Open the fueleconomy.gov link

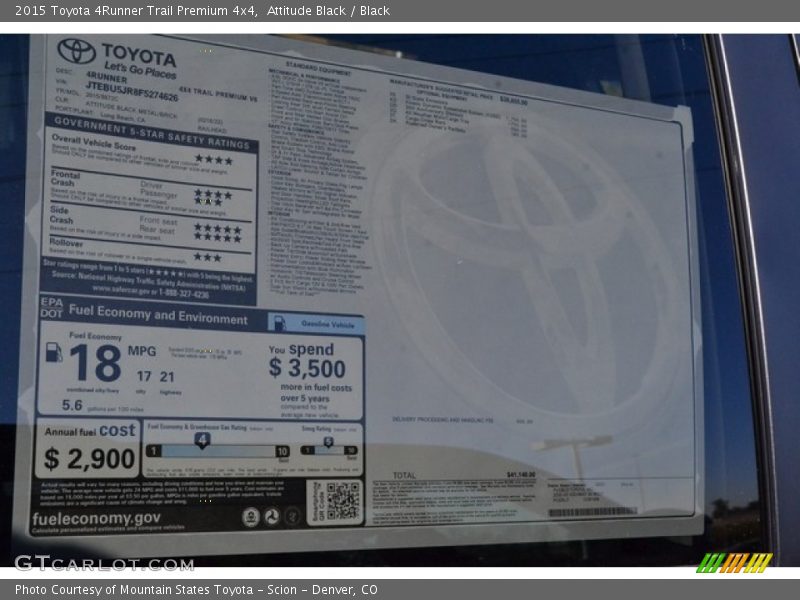(96, 519)
